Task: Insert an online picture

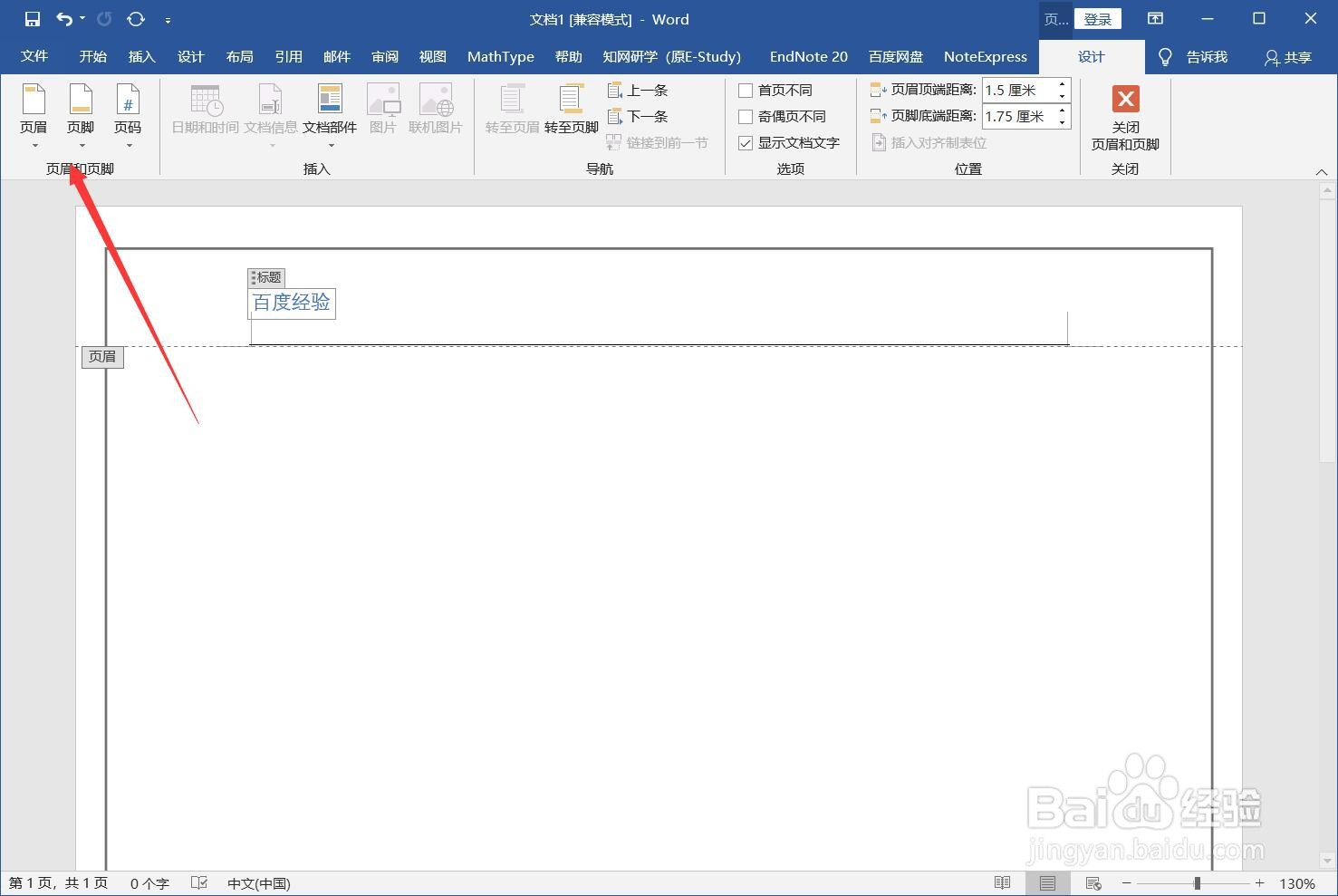Action: coord(436,111)
